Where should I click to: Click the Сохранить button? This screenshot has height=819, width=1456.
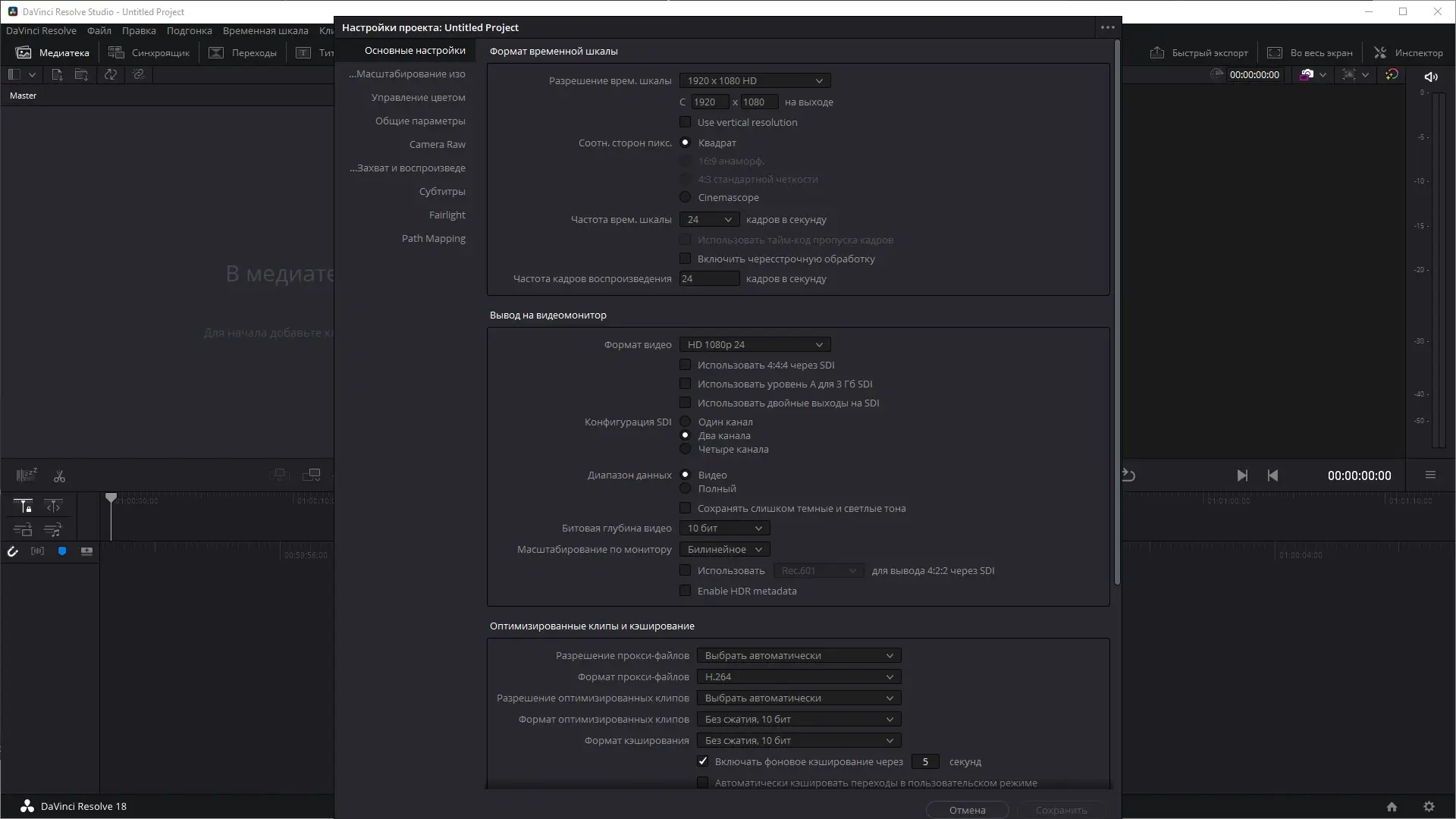pos(1061,810)
